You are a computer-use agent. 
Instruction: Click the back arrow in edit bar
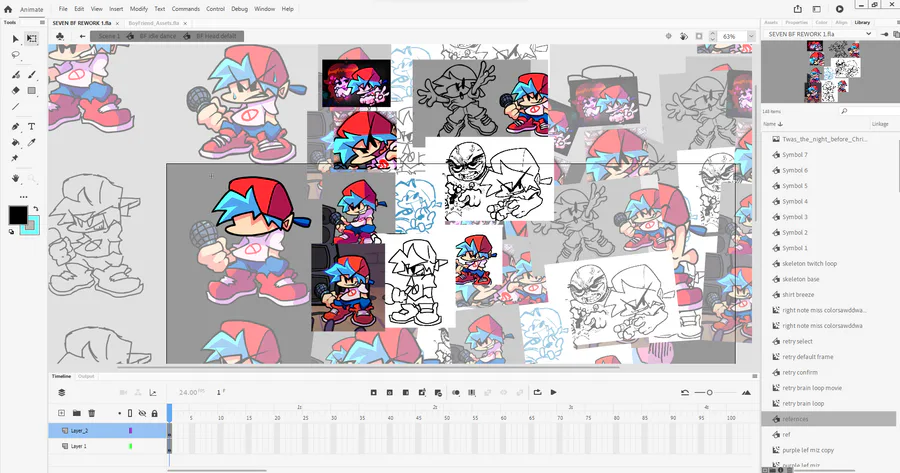[83, 36]
